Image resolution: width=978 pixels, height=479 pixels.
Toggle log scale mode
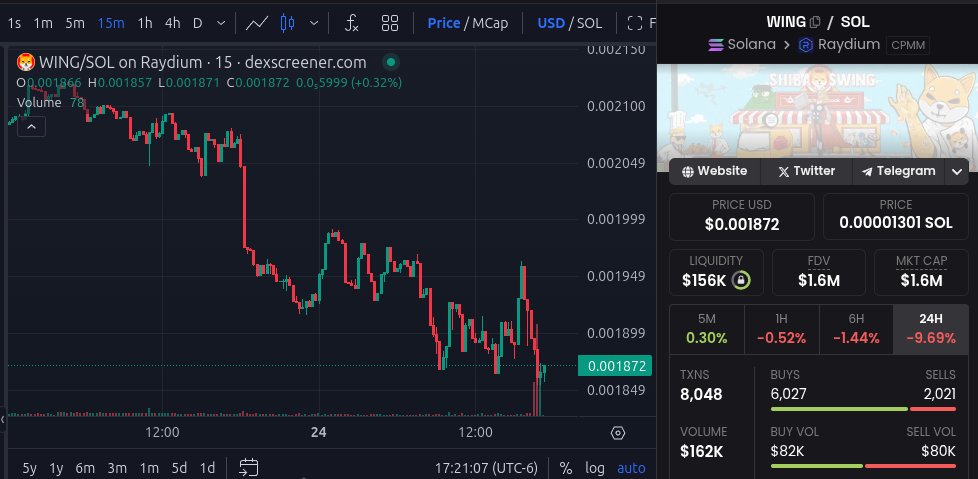[595, 468]
